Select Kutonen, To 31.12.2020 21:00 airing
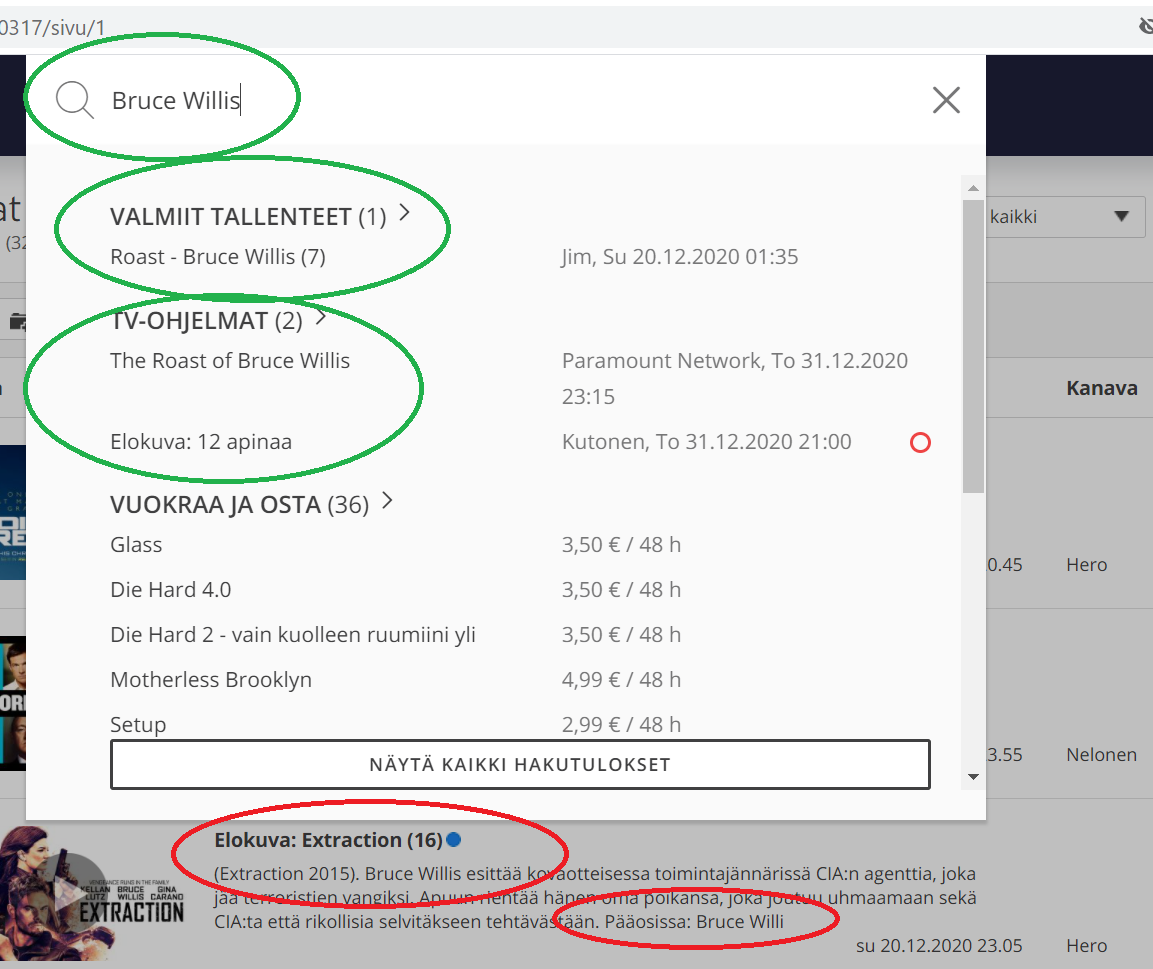Viewport: 1153px width, 969px height. [x=707, y=442]
